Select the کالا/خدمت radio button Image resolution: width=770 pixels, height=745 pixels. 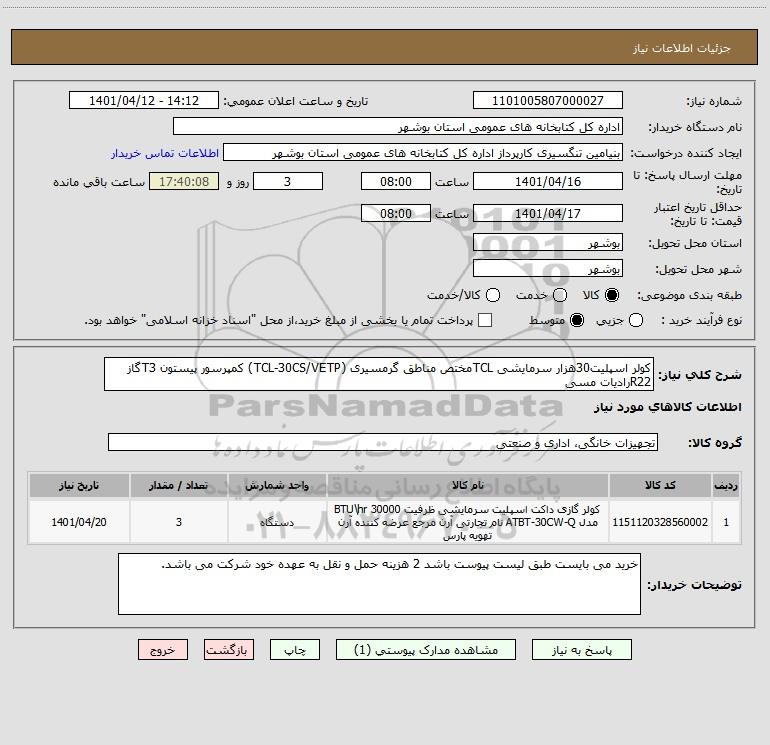click(493, 295)
